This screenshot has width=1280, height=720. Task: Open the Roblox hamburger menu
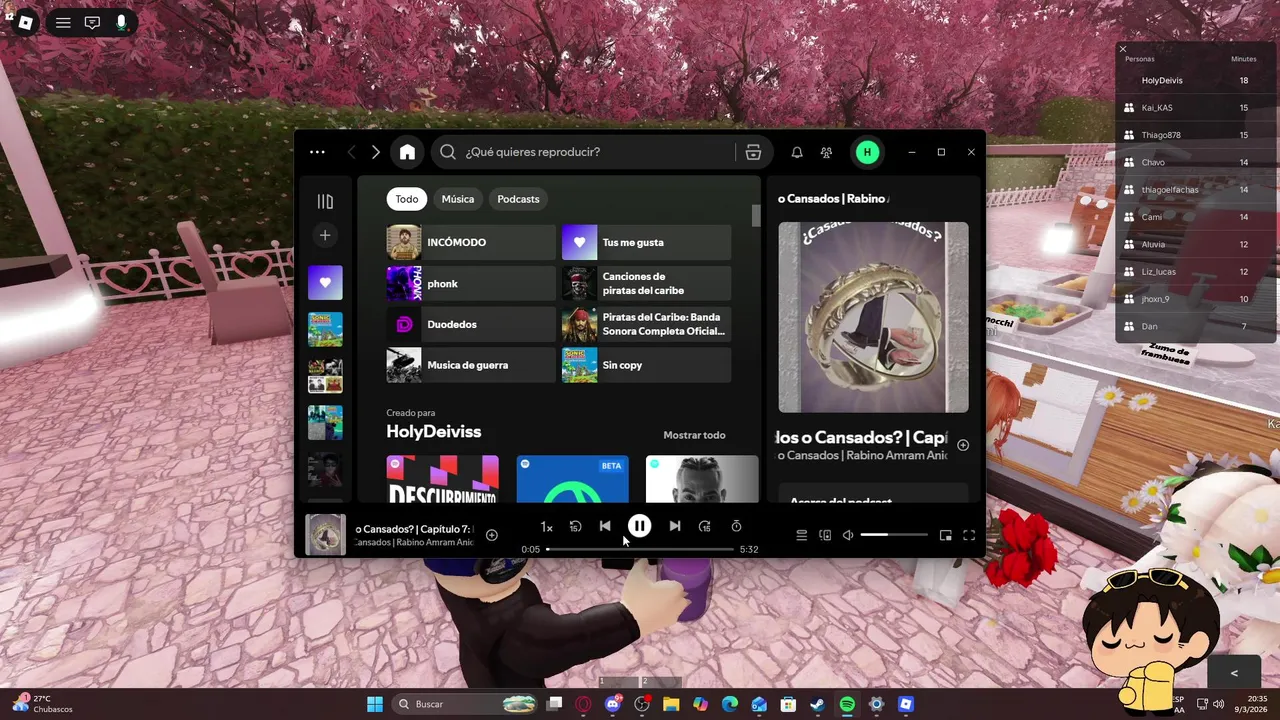tap(63, 22)
